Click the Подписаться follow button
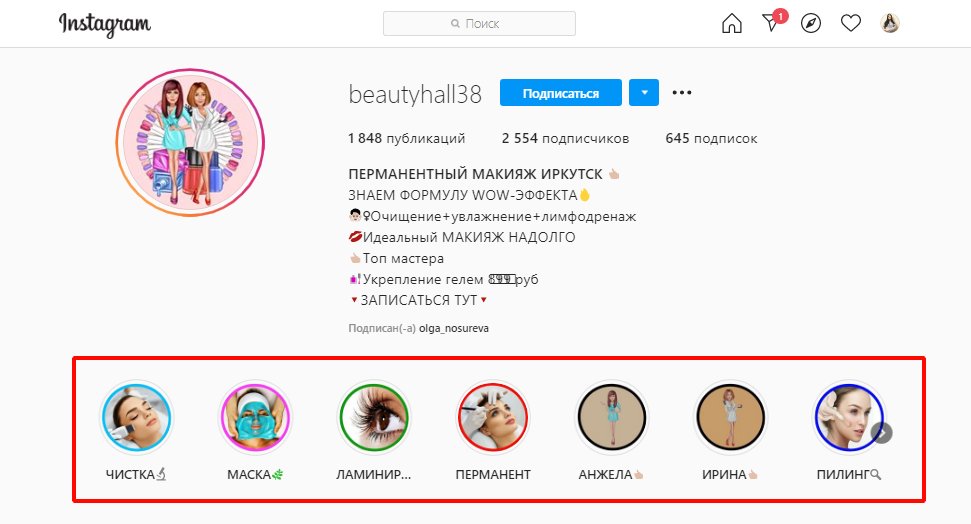Image resolution: width=971 pixels, height=524 pixels. pyautogui.click(x=560, y=93)
